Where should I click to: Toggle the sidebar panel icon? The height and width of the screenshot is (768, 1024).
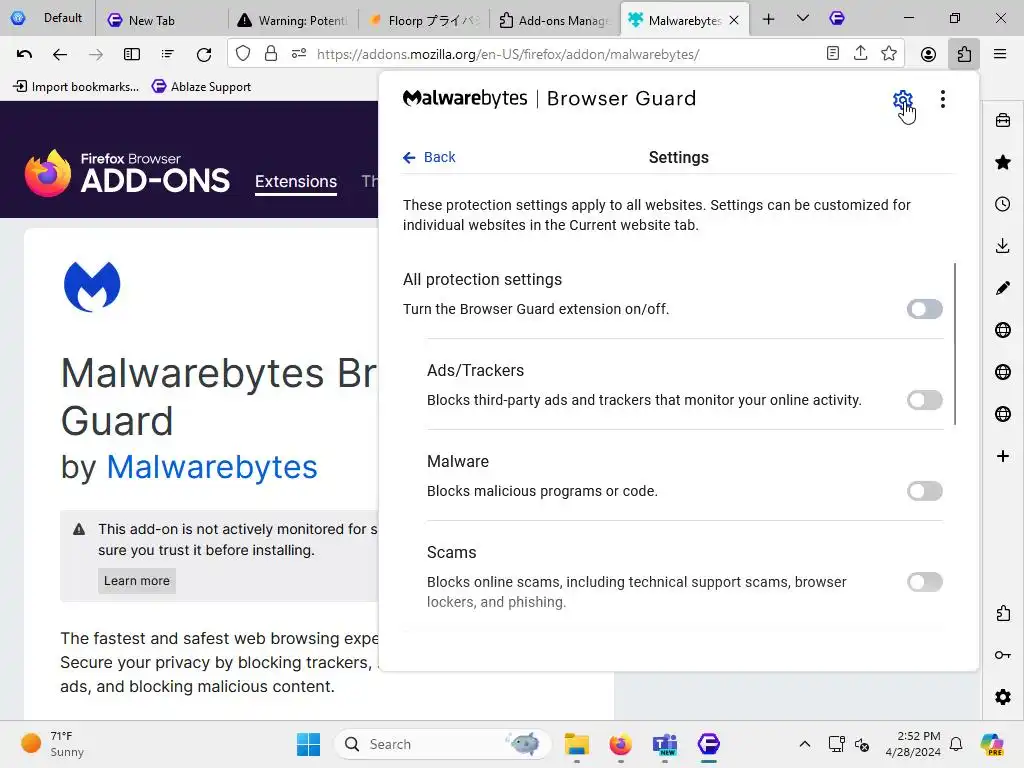[132, 54]
